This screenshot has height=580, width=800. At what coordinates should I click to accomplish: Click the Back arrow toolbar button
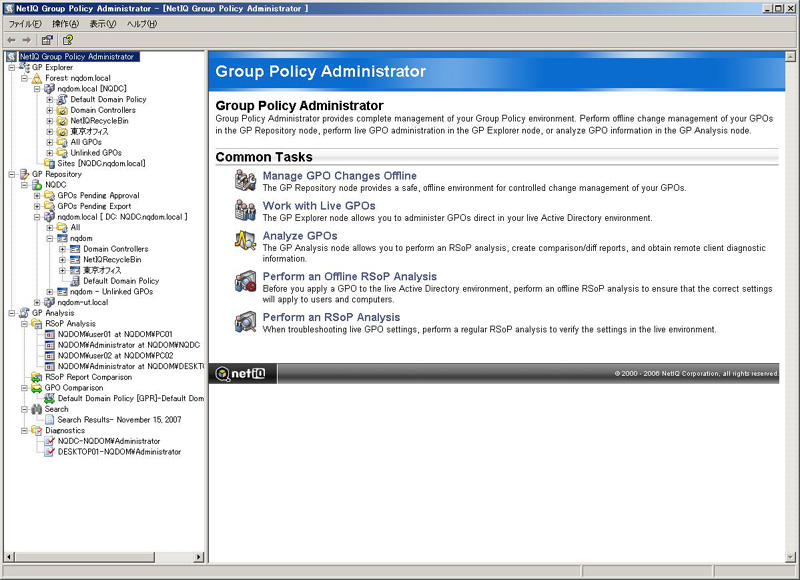pos(12,40)
